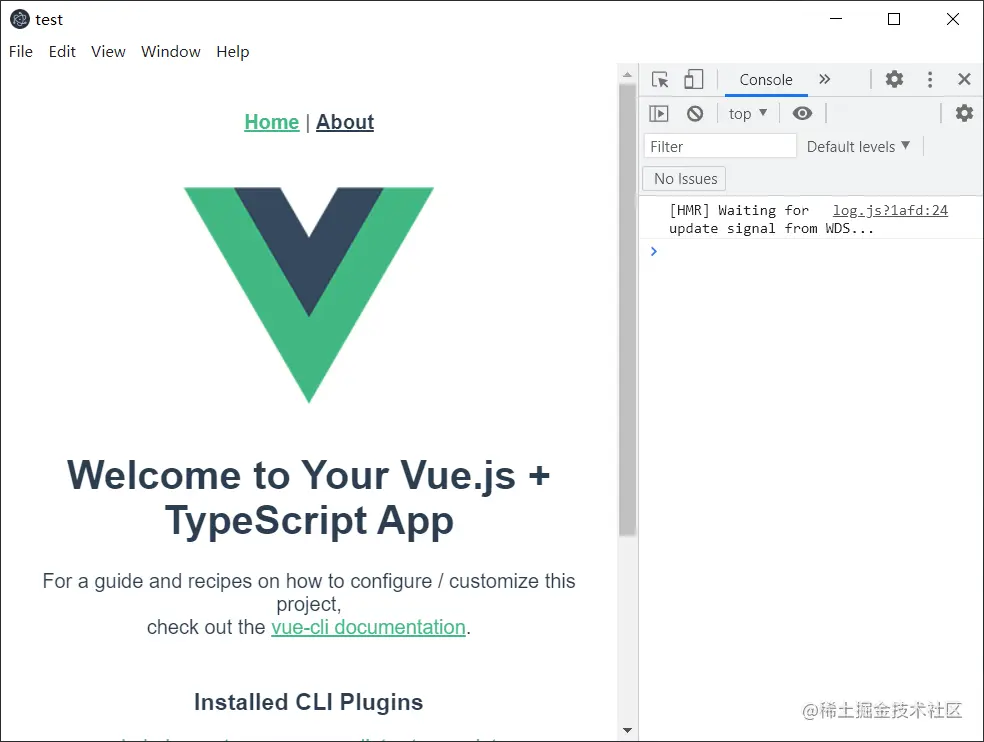Open the Help menu
The height and width of the screenshot is (742, 984).
233,51
